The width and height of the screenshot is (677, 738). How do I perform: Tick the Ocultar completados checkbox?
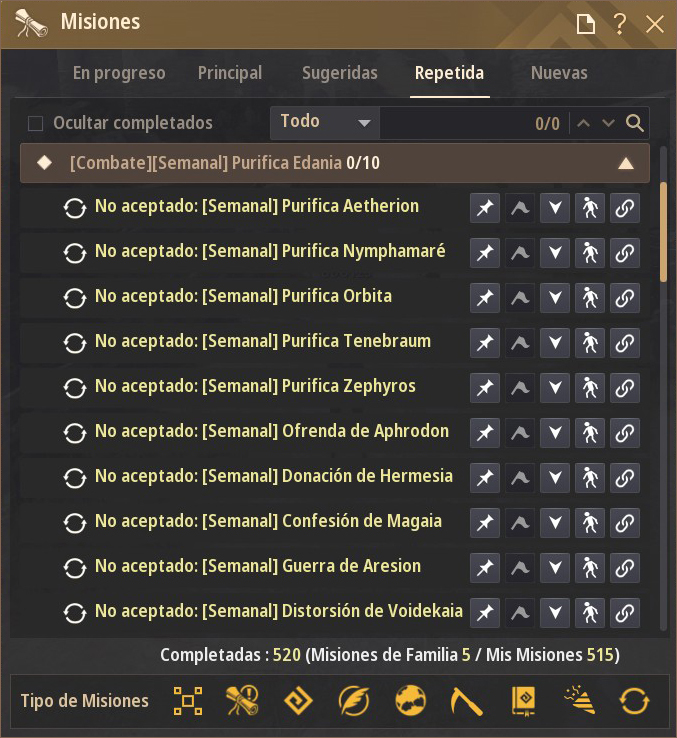point(35,124)
